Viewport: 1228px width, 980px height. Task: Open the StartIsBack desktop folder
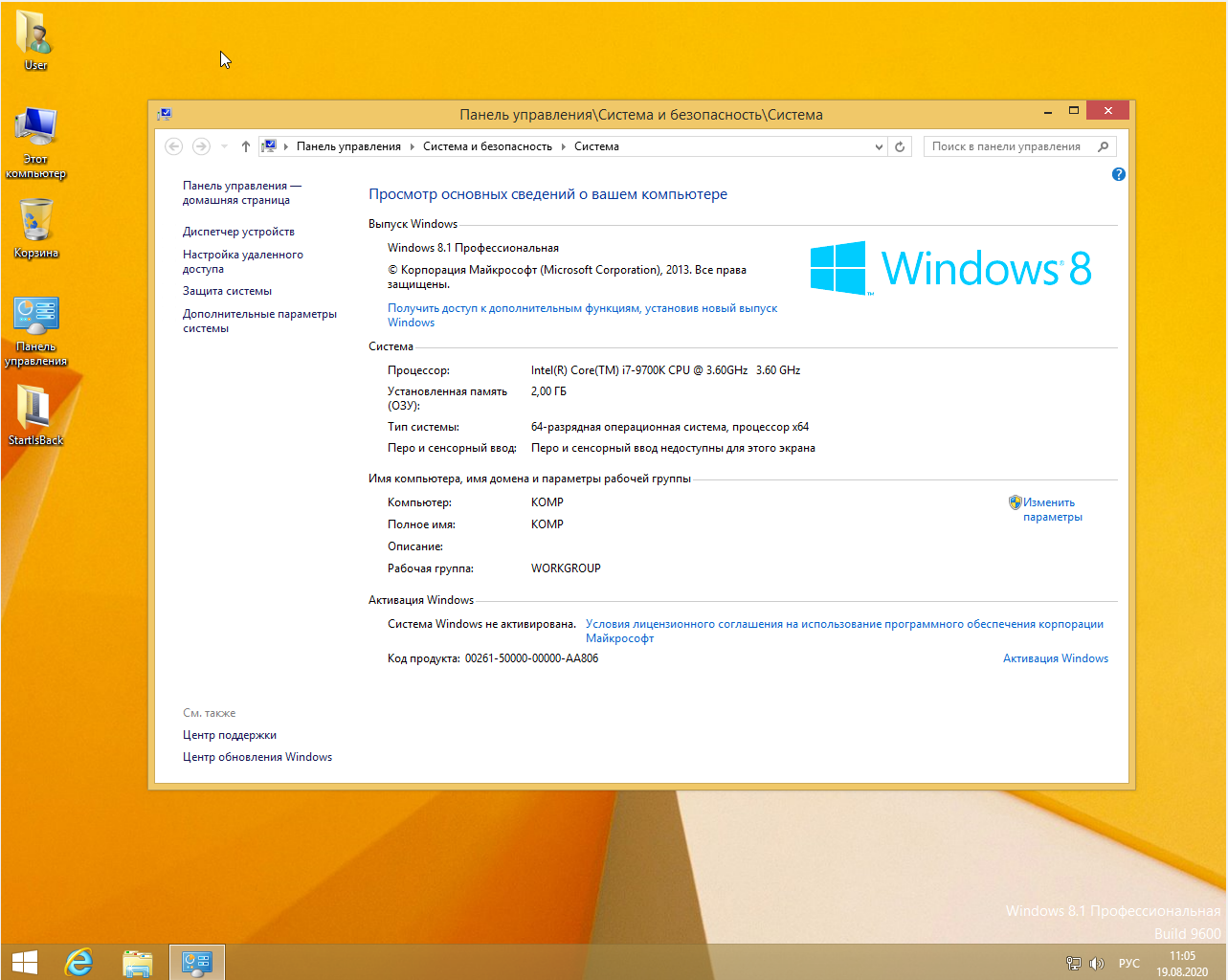tap(35, 415)
